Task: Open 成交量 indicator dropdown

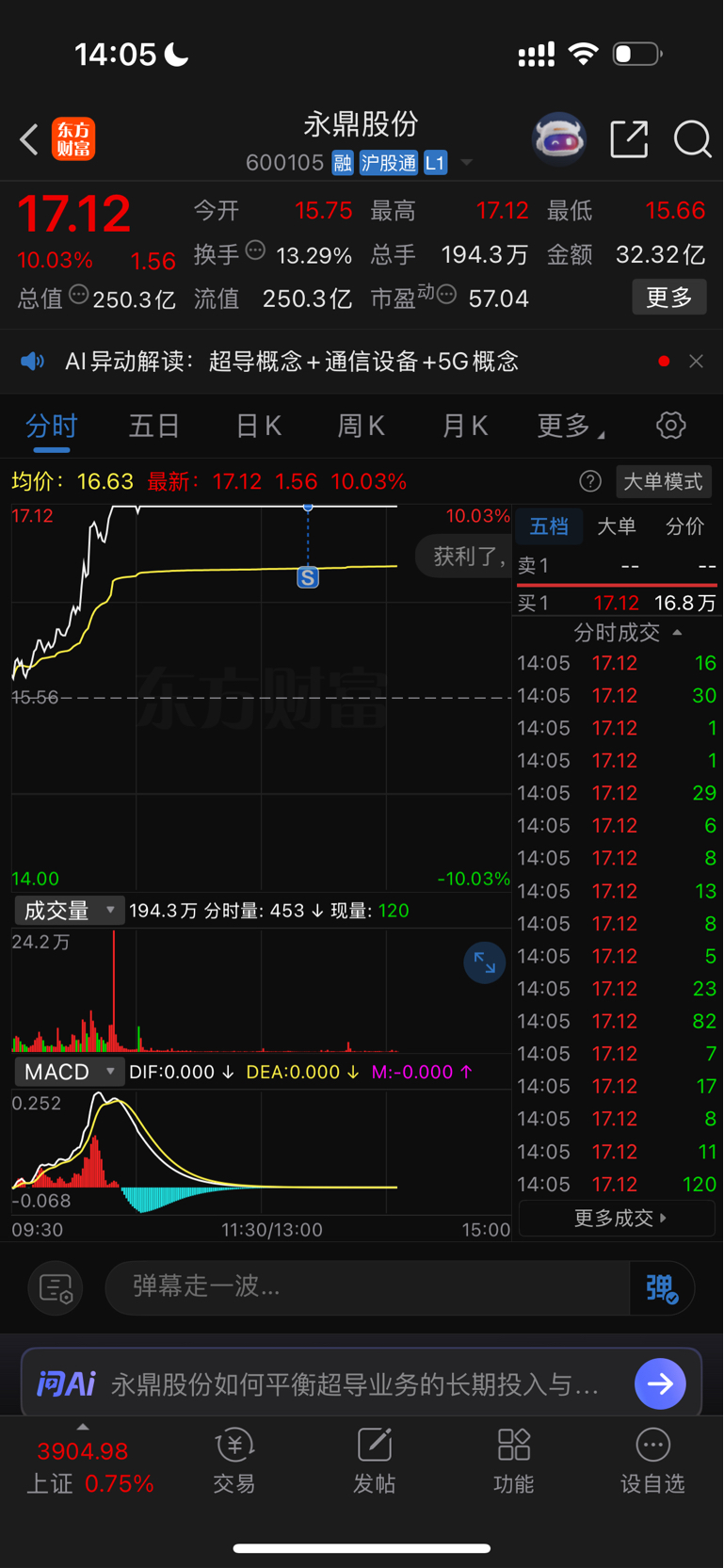Action: pos(68,911)
